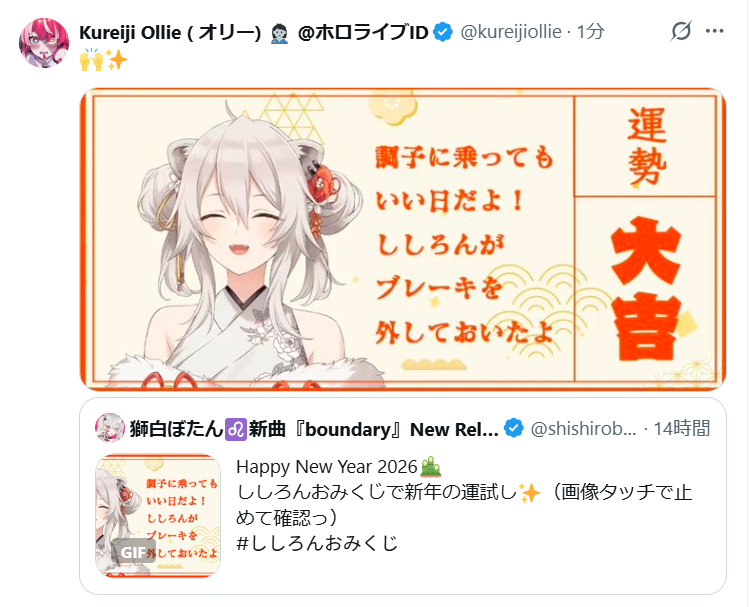Click the quoted tweet's verified badge
Image resolution: width=749 pixels, height=607 pixels.
(514, 428)
